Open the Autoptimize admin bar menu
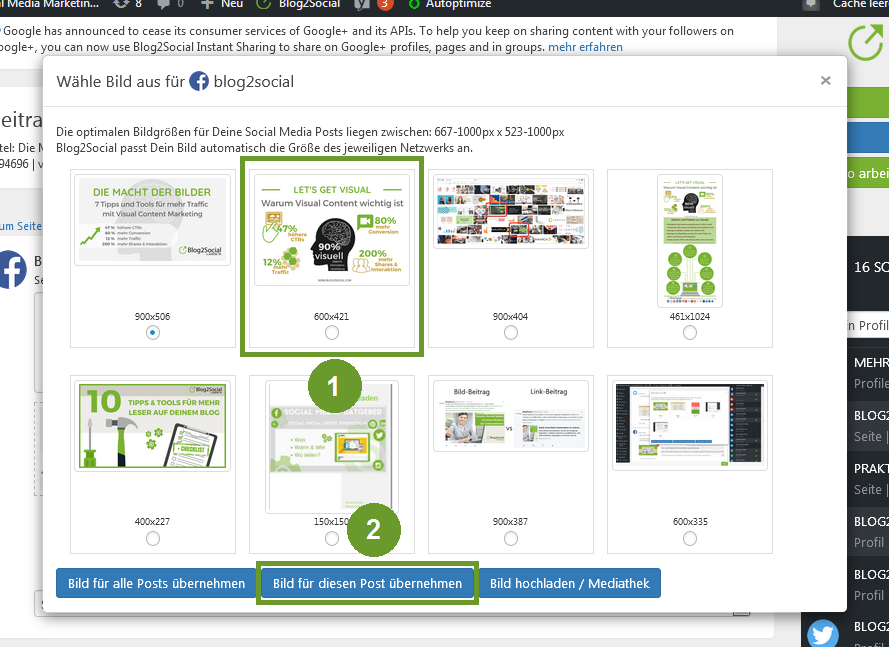Screen dimensions: 889x647 coord(450,4)
